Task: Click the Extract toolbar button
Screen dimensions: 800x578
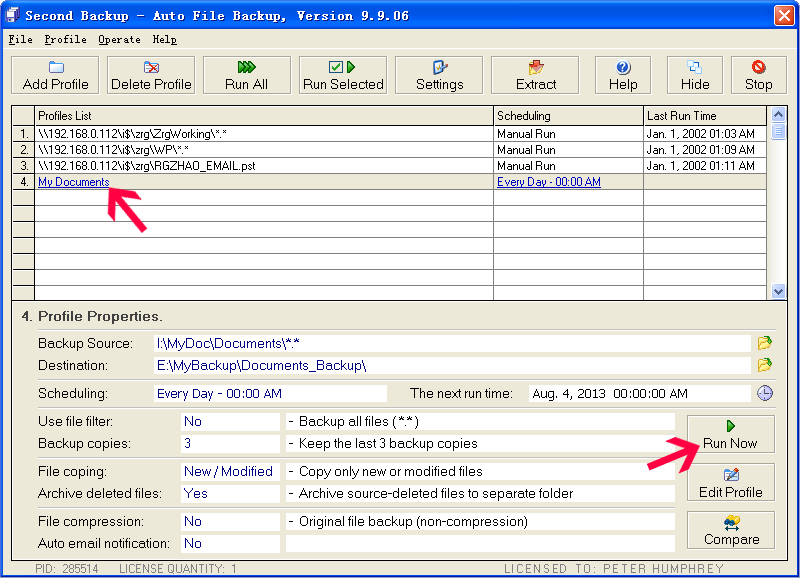Action: (535, 75)
